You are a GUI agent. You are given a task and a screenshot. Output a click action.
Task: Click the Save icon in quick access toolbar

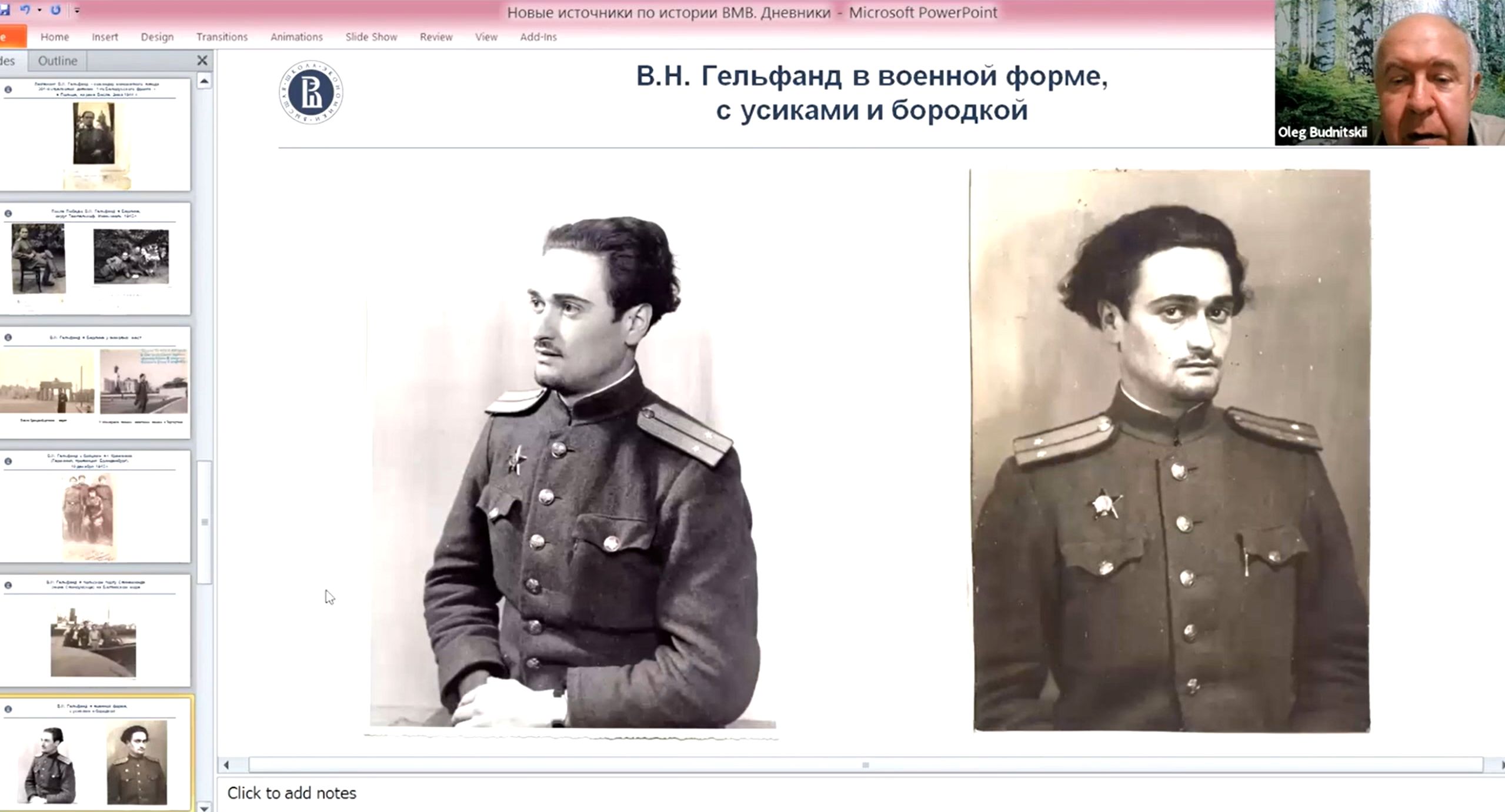pyautogui.click(x=4, y=10)
